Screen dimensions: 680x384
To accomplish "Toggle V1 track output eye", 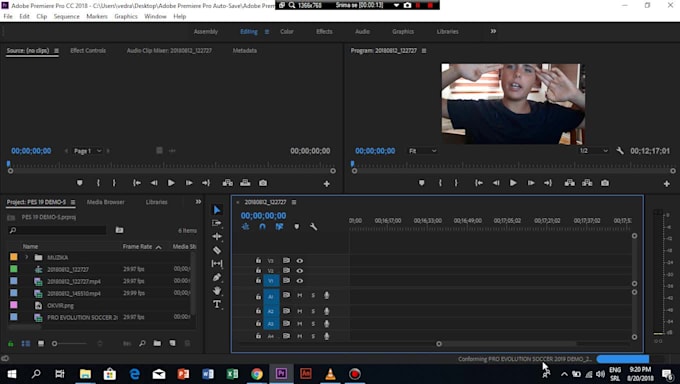I will click(300, 281).
